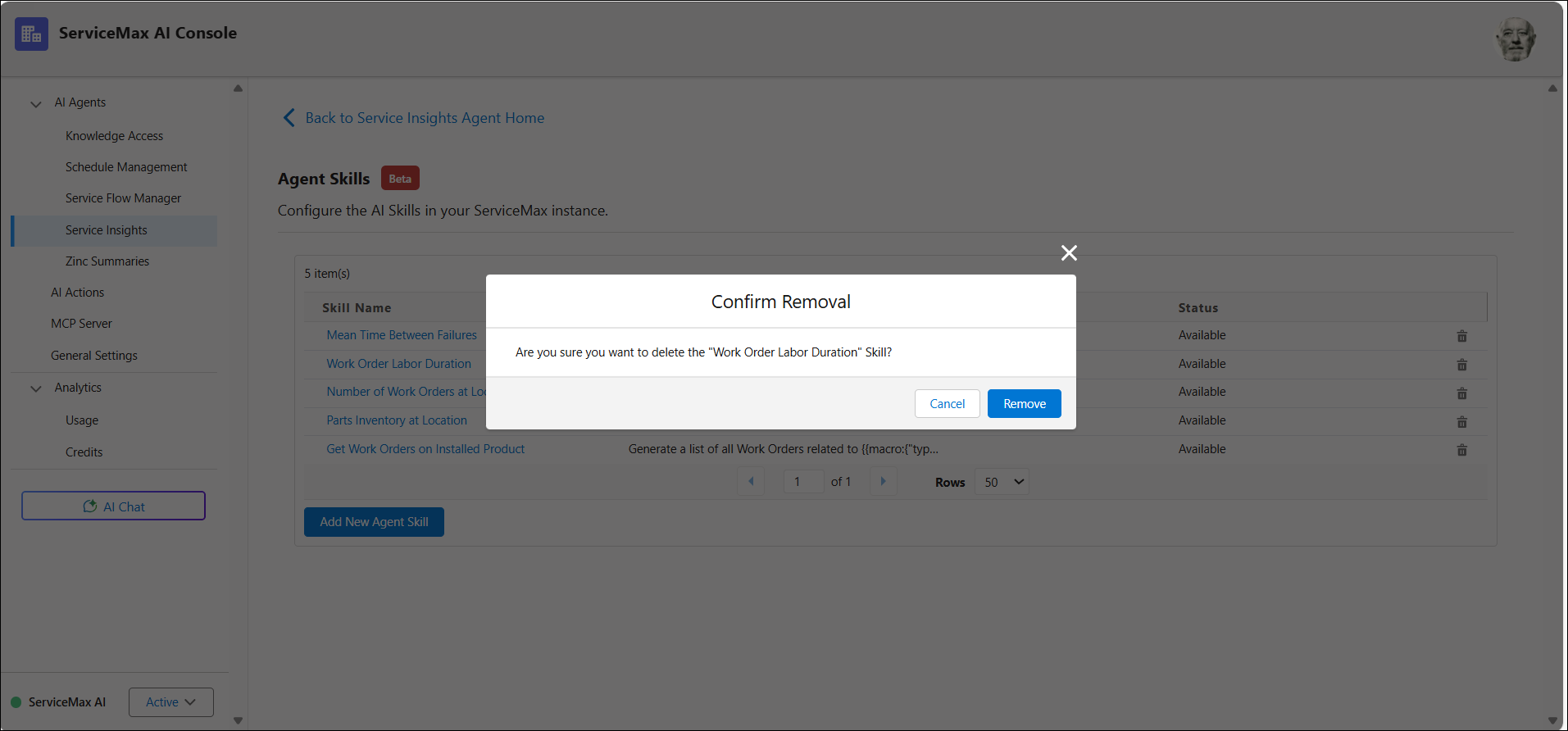Click the ServiceMax AI Console logo icon

pos(31,34)
